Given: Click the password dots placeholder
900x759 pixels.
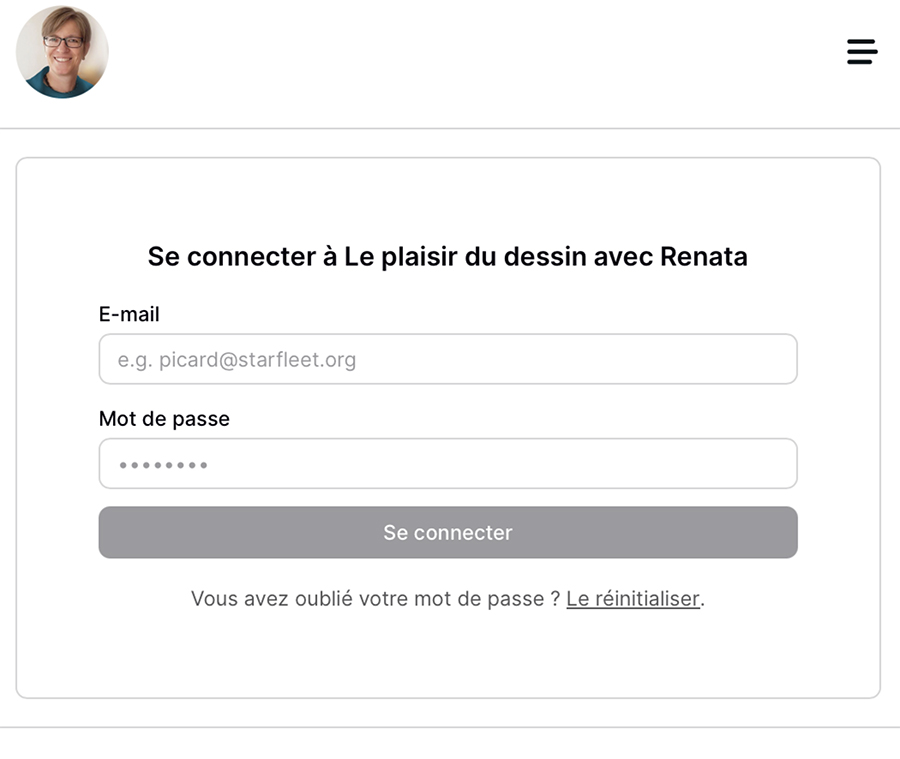Looking at the screenshot, I should pyautogui.click(x=163, y=465).
